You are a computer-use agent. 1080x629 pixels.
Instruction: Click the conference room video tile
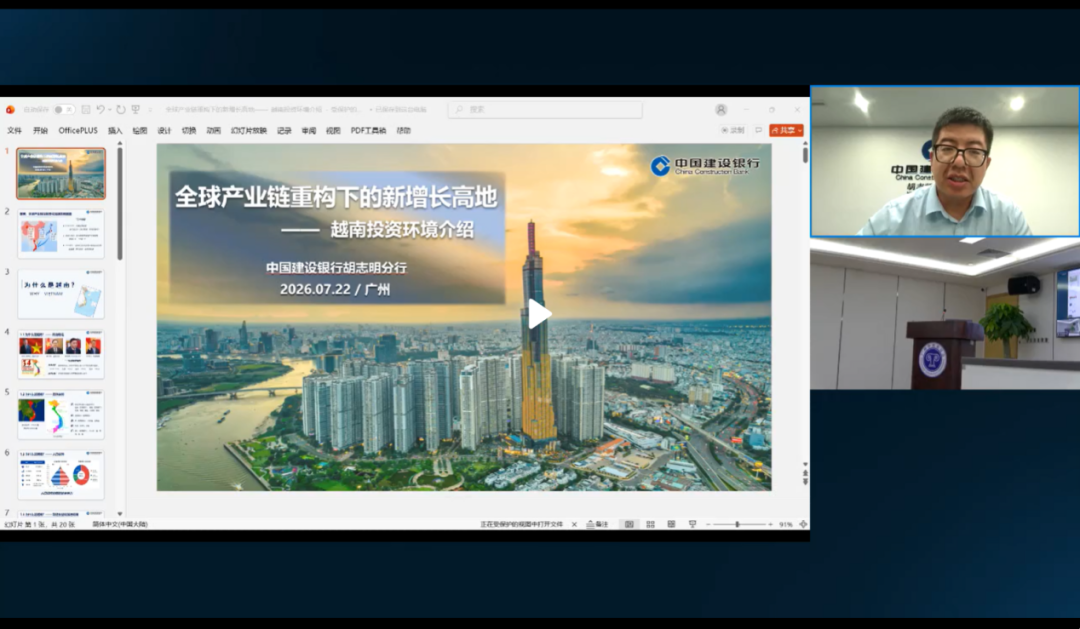click(945, 313)
